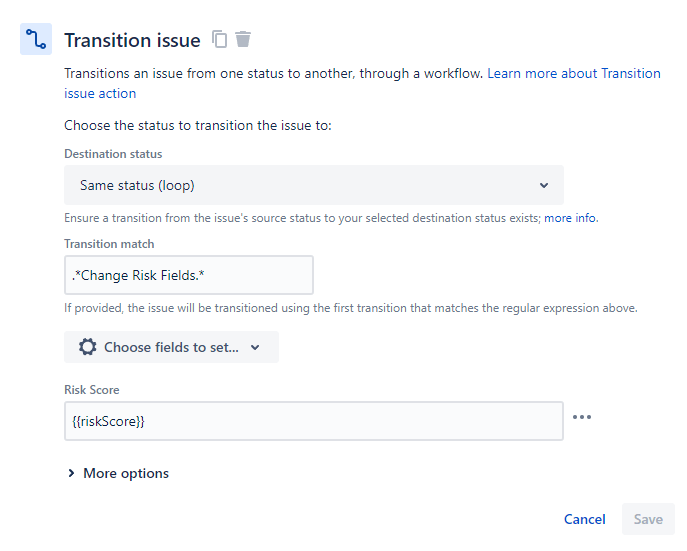Click the arrow beside Choose fields to set

click(255, 347)
